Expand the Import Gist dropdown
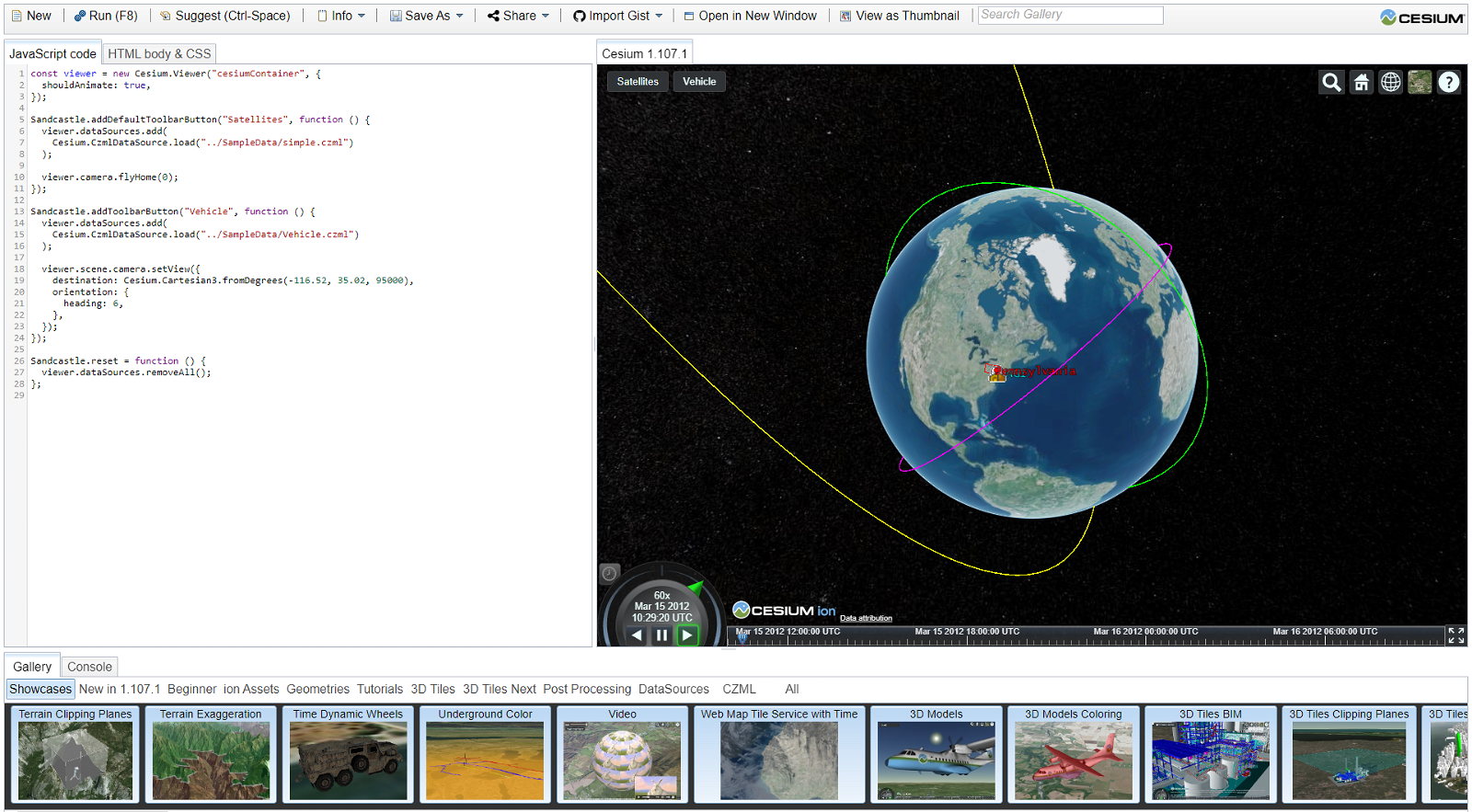1472x812 pixels. [617, 16]
